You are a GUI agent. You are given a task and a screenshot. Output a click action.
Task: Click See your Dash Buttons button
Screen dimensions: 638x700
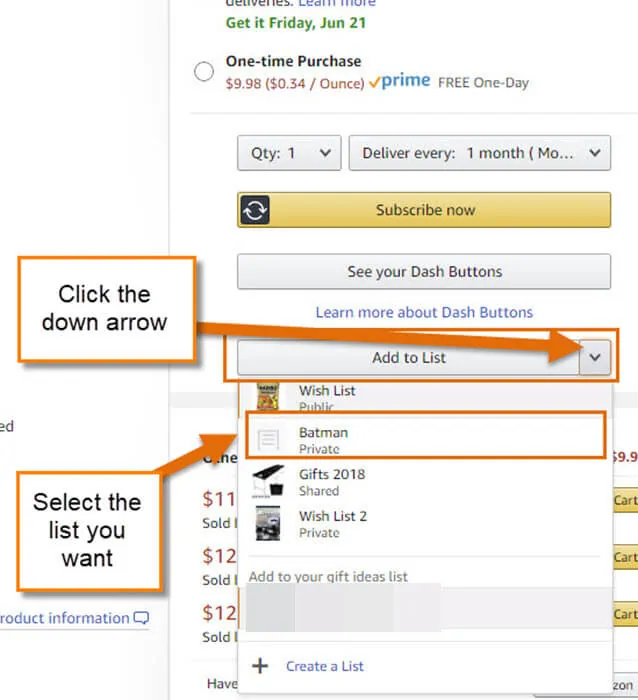click(424, 271)
